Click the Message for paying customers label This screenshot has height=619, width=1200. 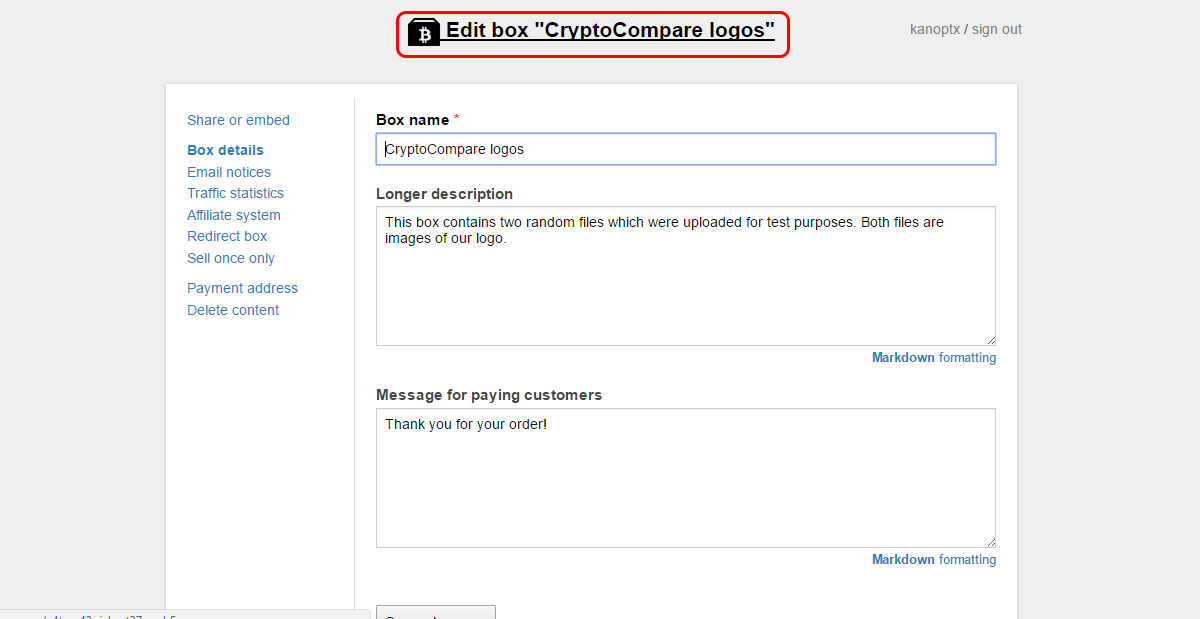(x=489, y=395)
